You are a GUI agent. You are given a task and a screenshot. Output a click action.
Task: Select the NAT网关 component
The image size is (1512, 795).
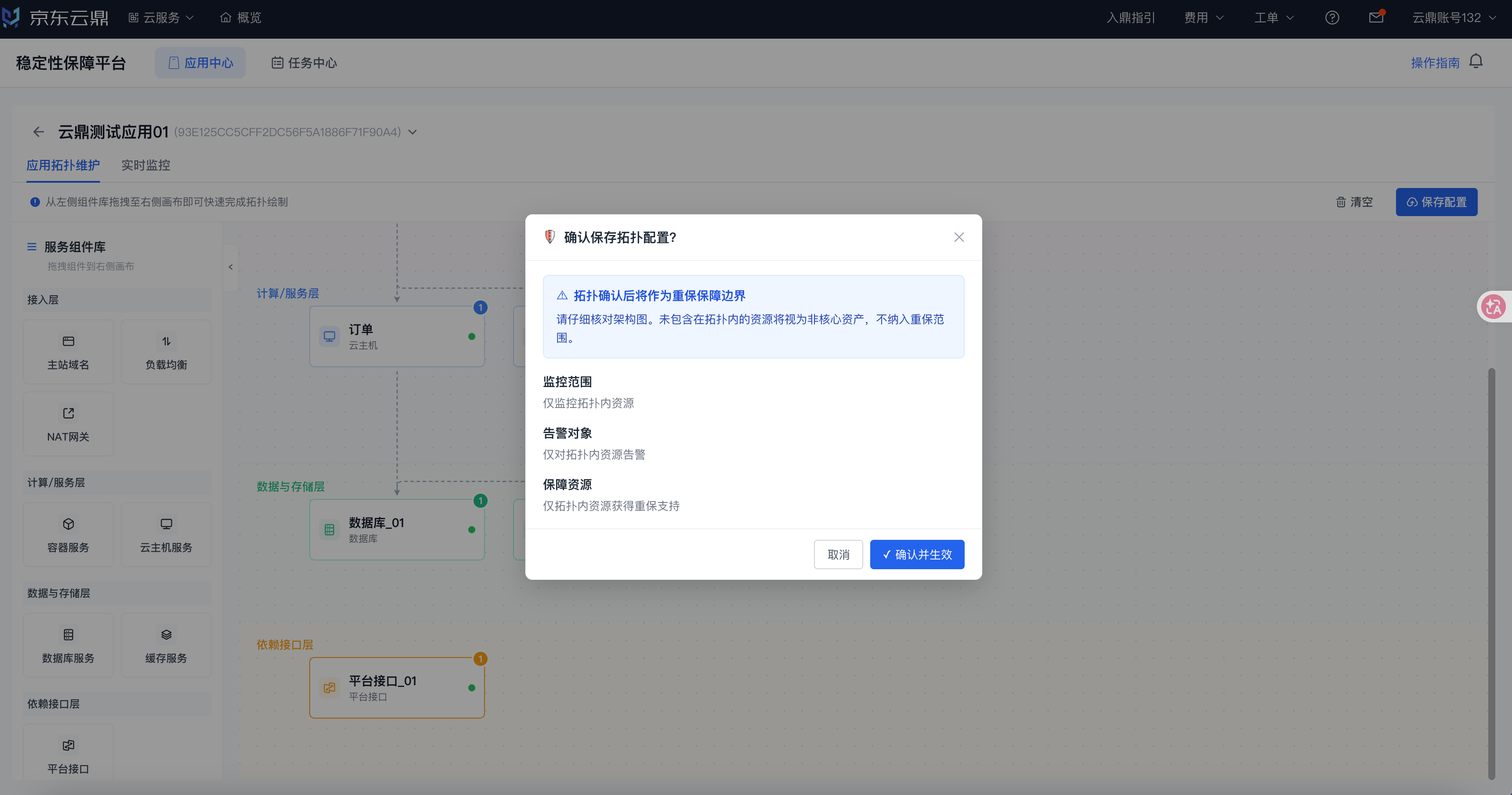click(68, 423)
